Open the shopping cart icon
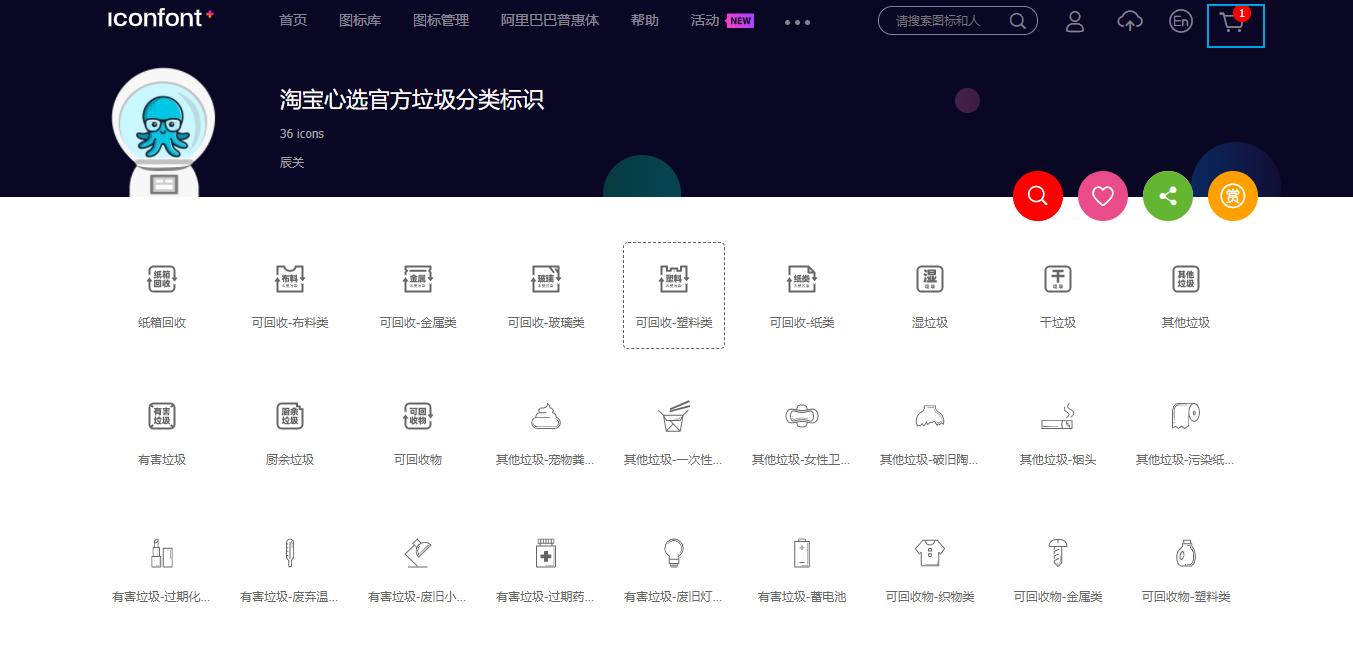The height and width of the screenshot is (658, 1353). 1234,25
